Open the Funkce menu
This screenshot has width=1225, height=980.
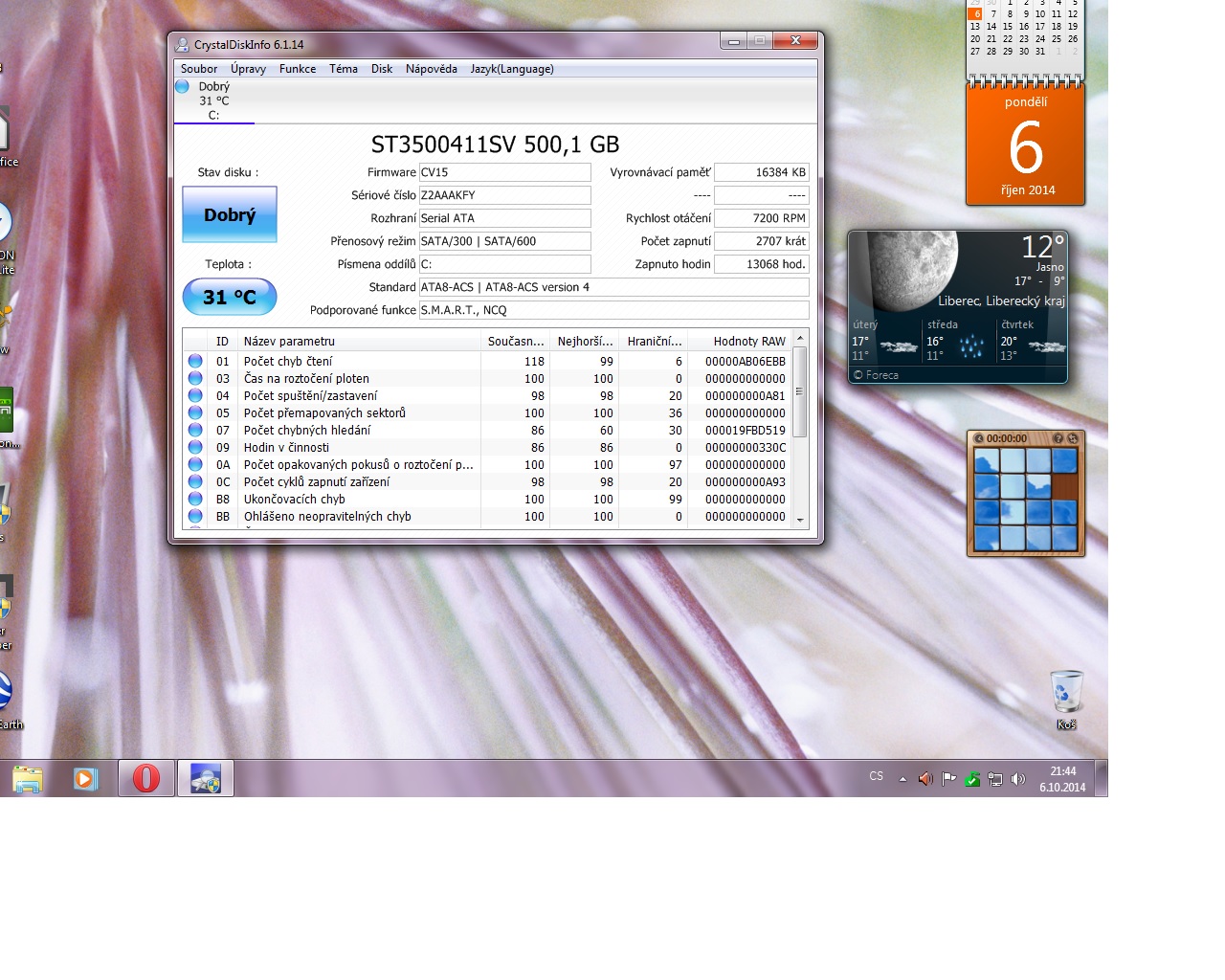[298, 69]
